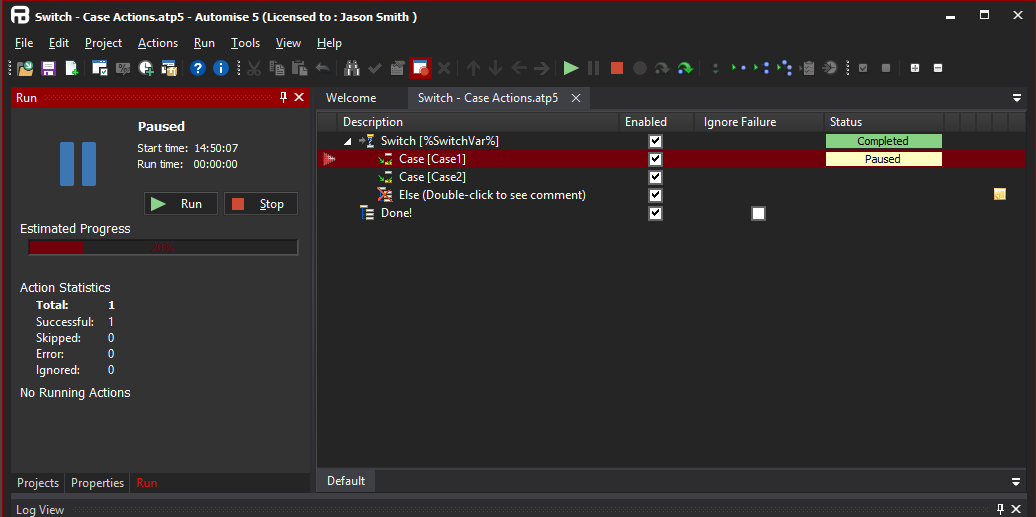Toggle Enabled checkbox for Done! action
This screenshot has height=517, width=1036.
[x=655, y=213]
